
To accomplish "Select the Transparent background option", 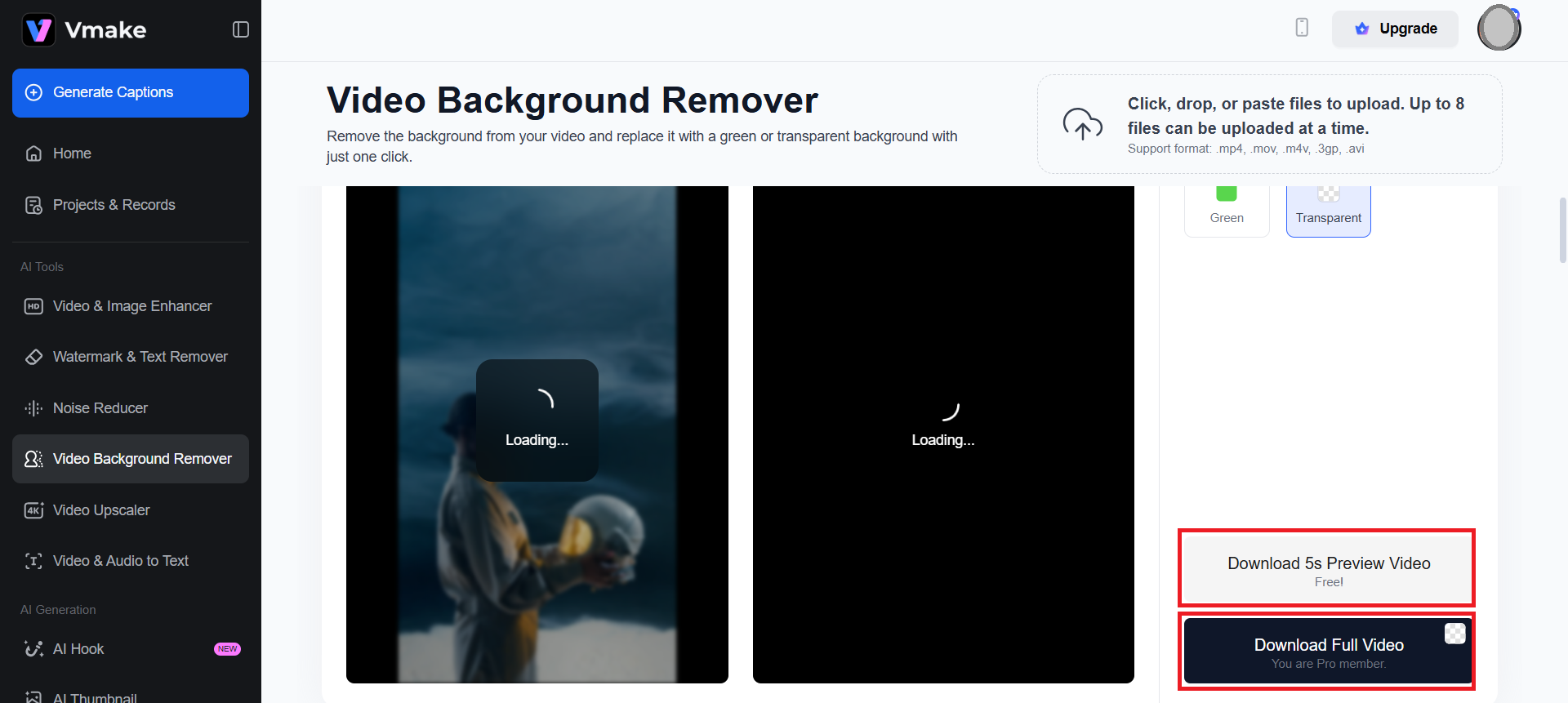I will (1328, 210).
